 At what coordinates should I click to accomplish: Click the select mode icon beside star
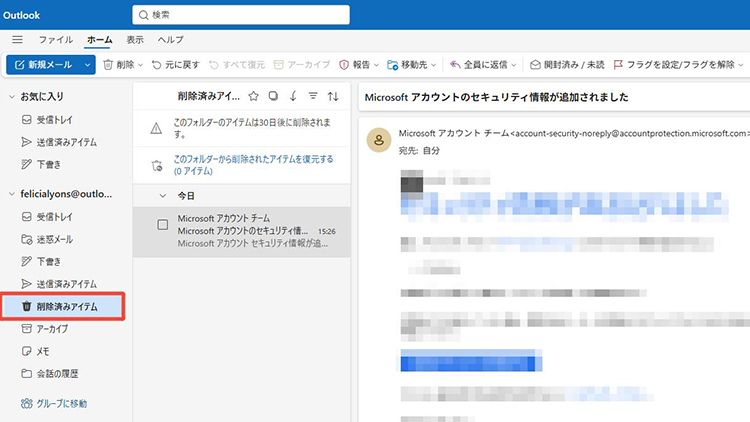(273, 96)
